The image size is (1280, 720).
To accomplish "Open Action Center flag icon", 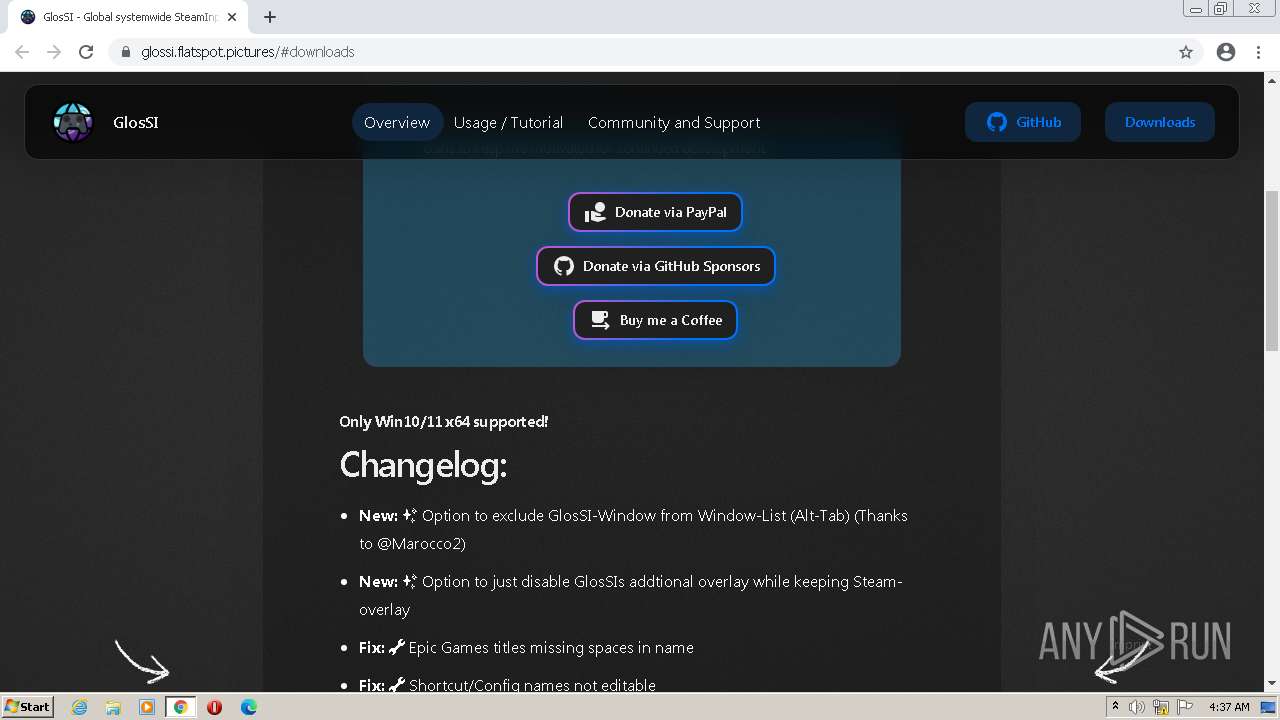I will coord(1183,707).
